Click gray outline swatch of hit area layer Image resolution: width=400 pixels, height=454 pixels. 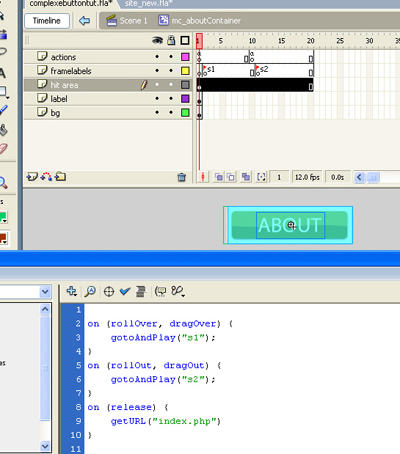185,85
